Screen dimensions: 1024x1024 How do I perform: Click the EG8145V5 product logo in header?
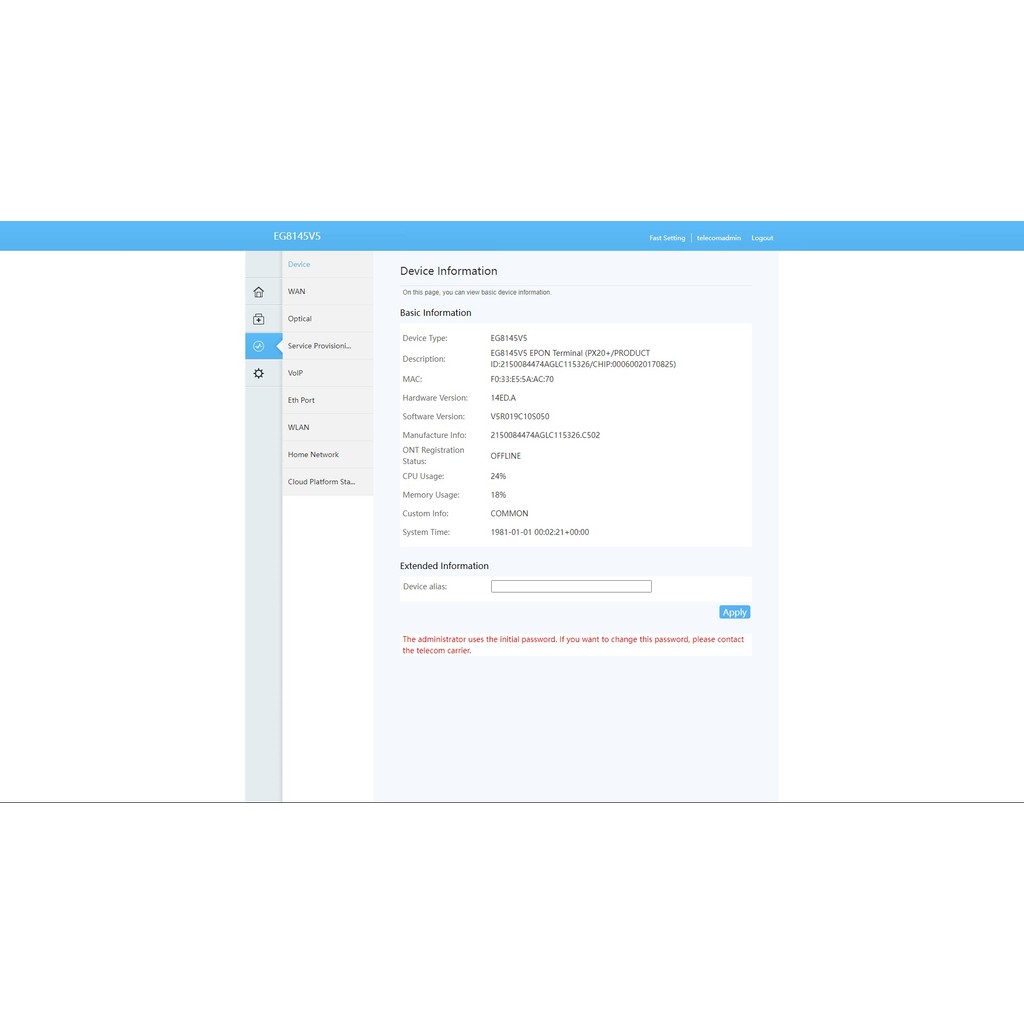(297, 237)
